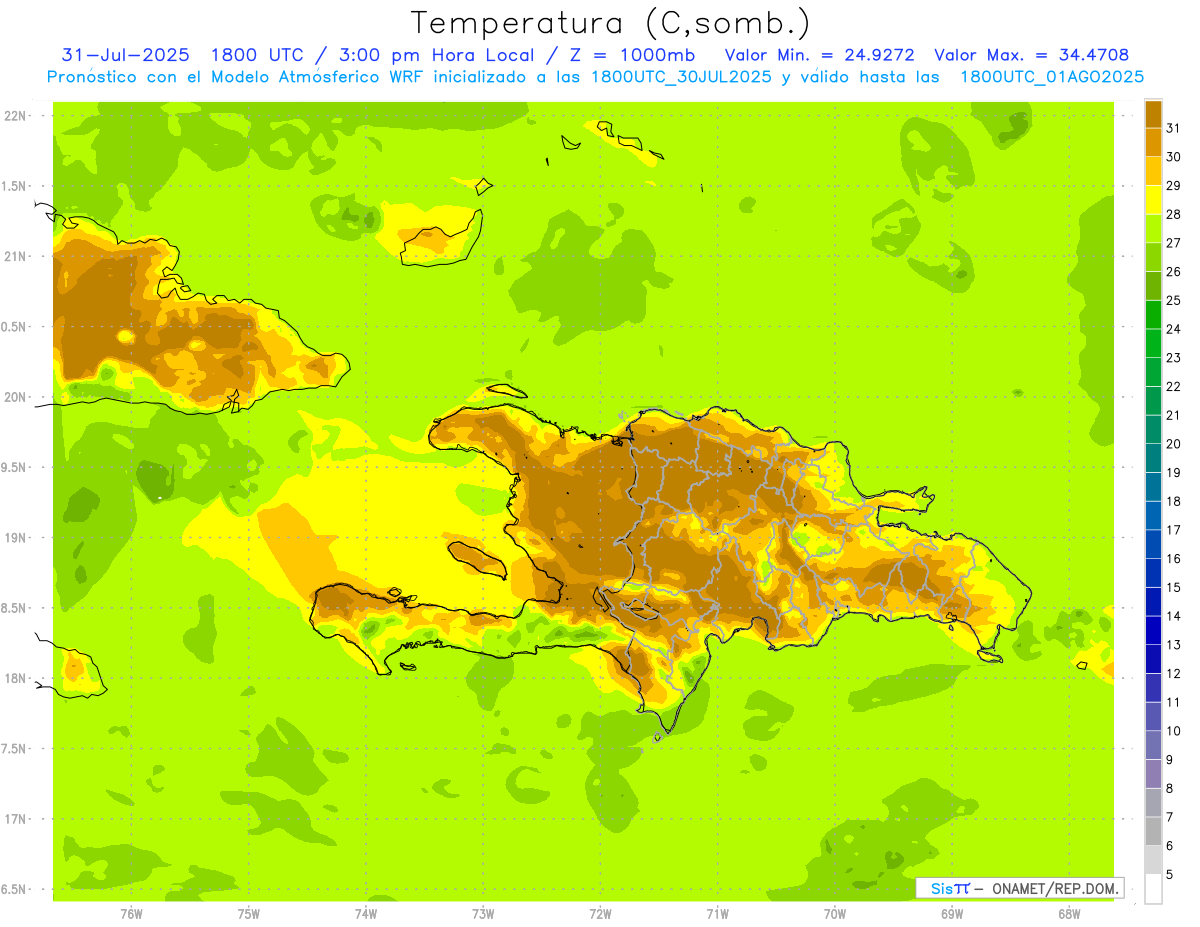Click the '22N' latitude axis label

[15, 116]
